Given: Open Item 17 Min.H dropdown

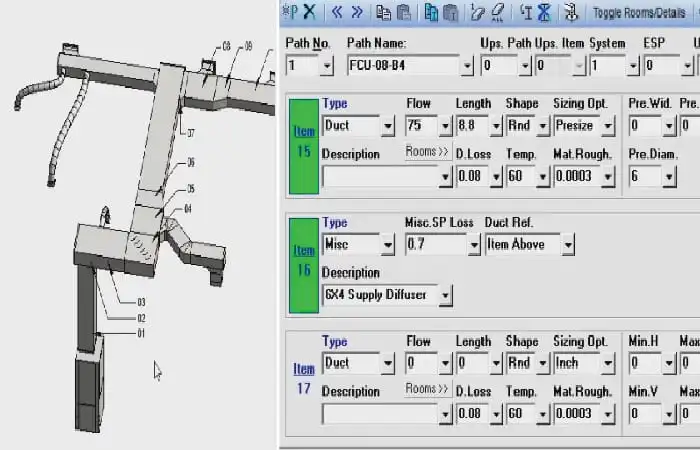Looking at the screenshot, I should tap(668, 364).
